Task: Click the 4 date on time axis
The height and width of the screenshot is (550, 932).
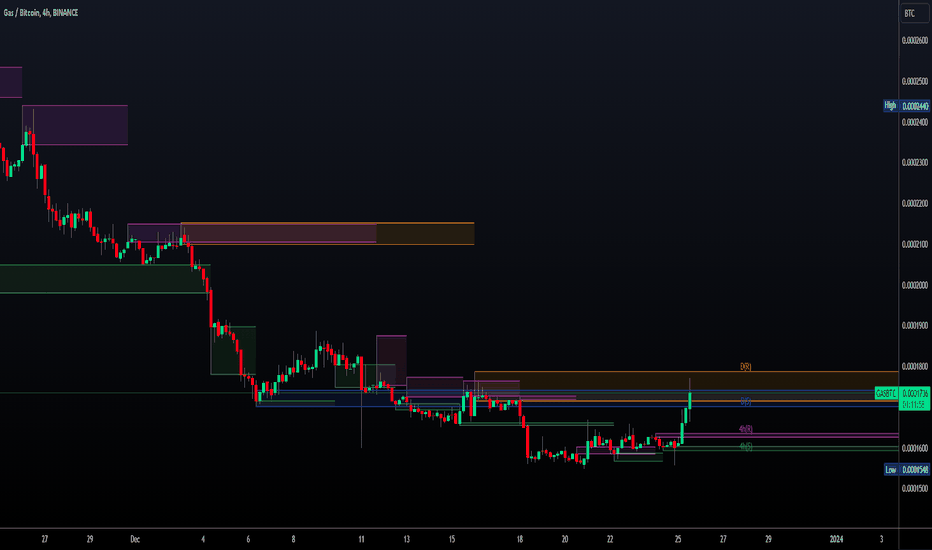Action: click(x=203, y=539)
